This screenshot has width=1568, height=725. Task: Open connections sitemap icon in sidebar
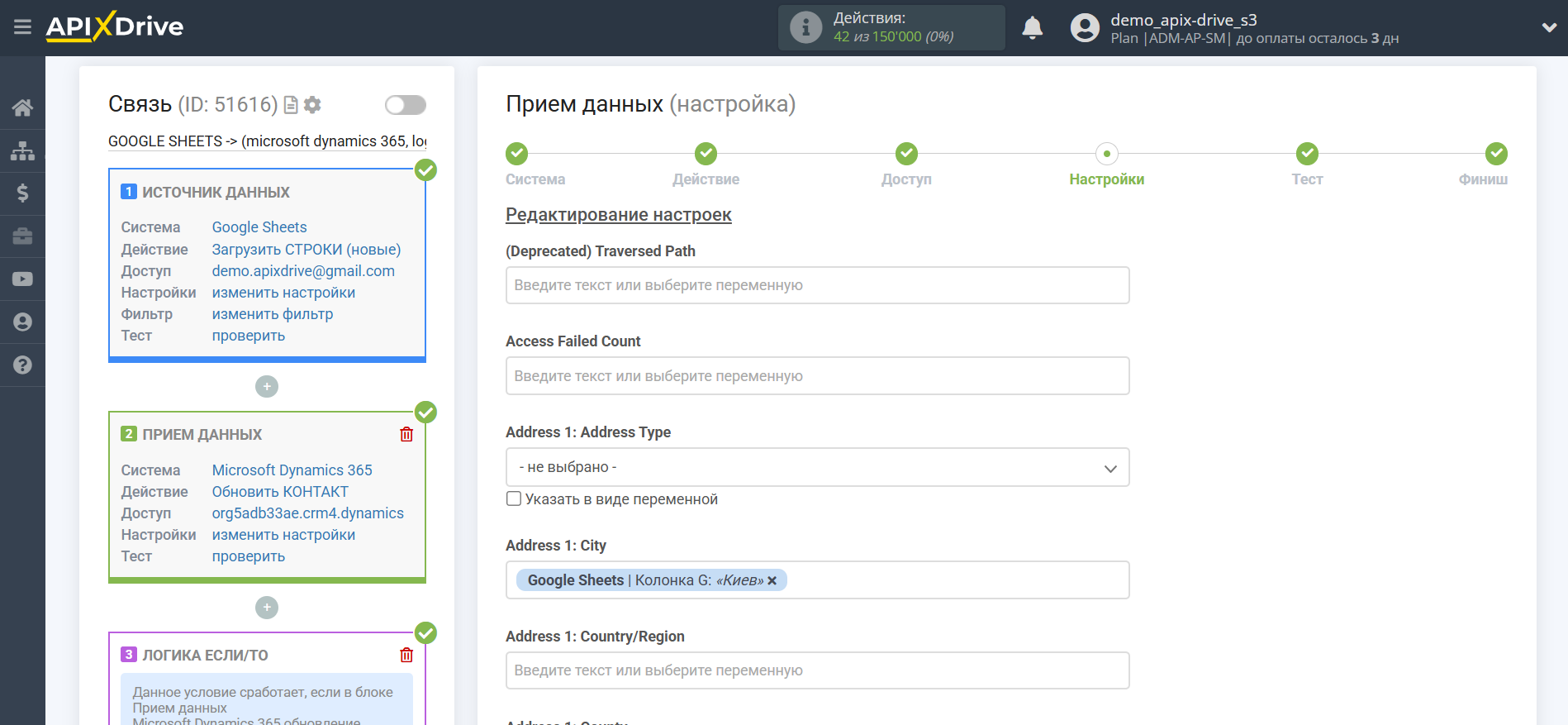tap(22, 150)
